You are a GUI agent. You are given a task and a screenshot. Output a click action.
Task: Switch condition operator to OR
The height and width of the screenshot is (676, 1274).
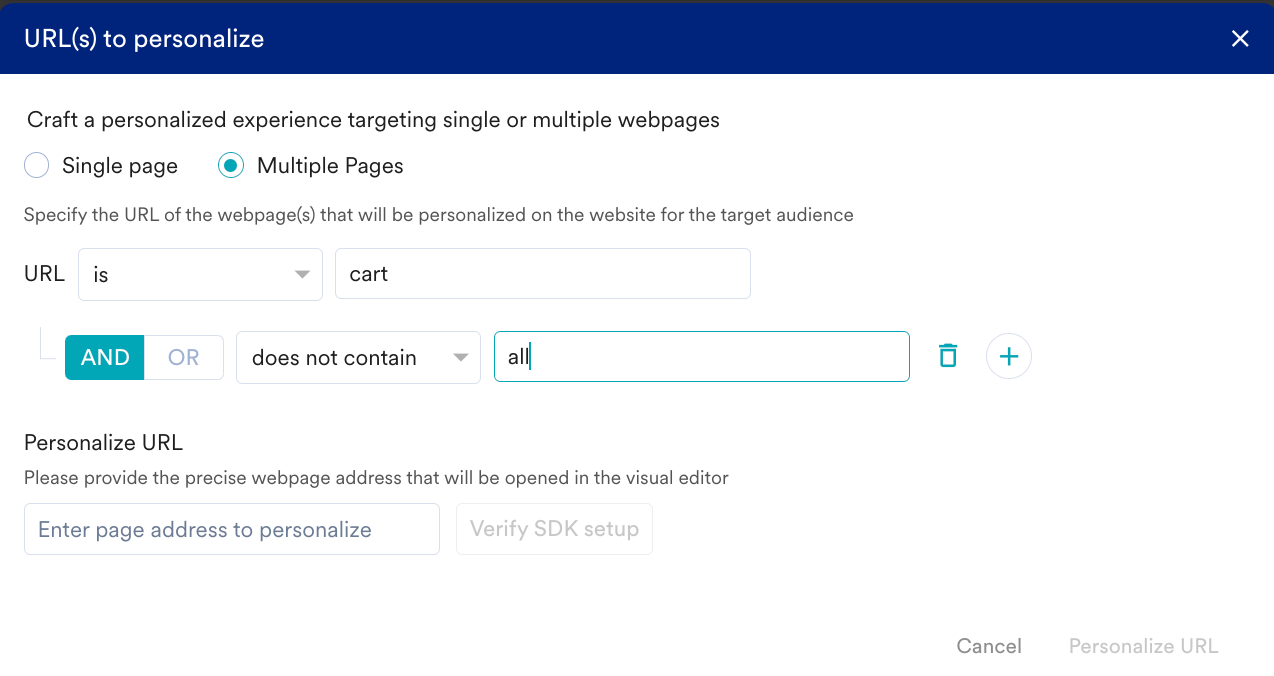pos(184,357)
